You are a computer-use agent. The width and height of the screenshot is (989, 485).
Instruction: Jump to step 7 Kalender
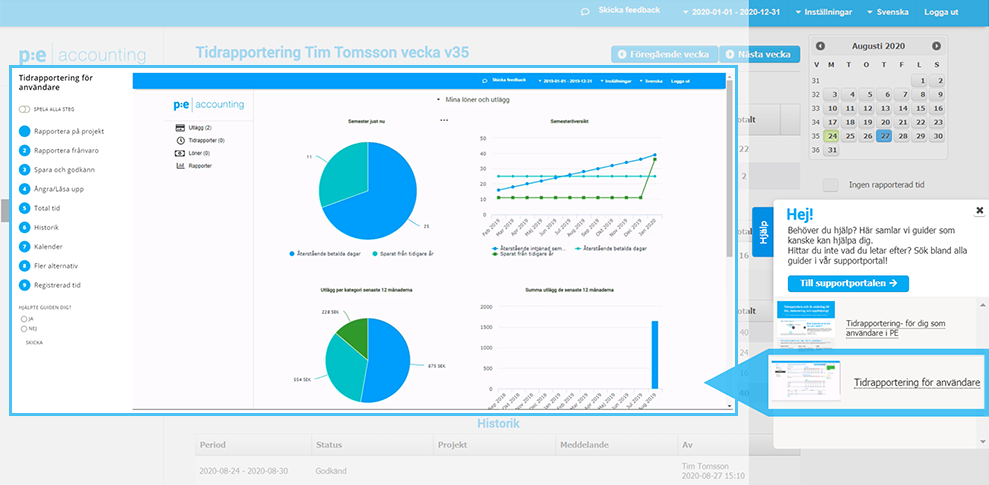[x=40, y=246]
